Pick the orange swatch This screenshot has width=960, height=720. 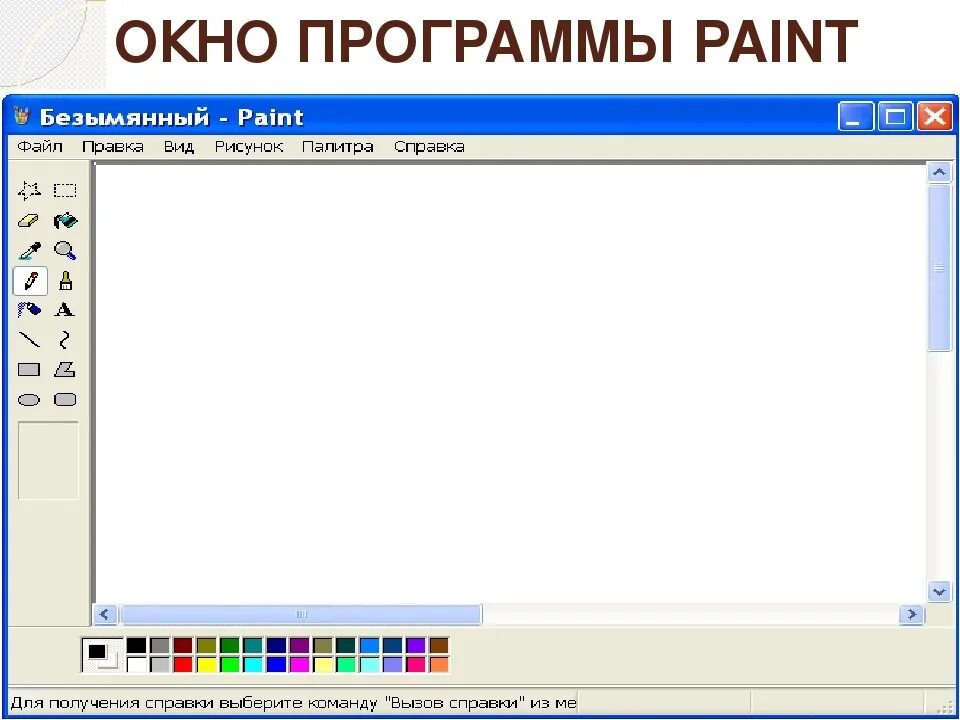(439, 664)
